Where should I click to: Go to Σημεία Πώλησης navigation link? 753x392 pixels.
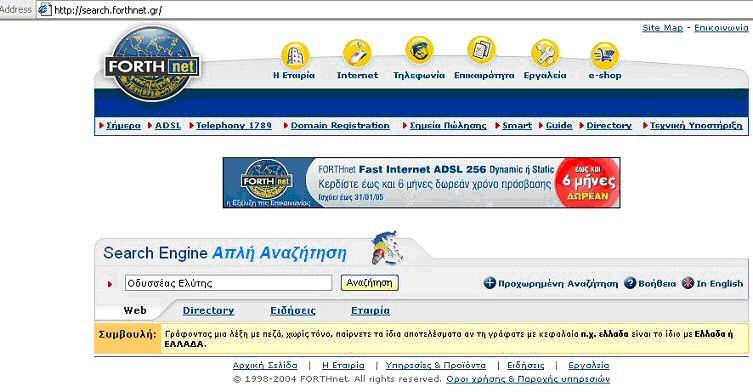(448, 125)
